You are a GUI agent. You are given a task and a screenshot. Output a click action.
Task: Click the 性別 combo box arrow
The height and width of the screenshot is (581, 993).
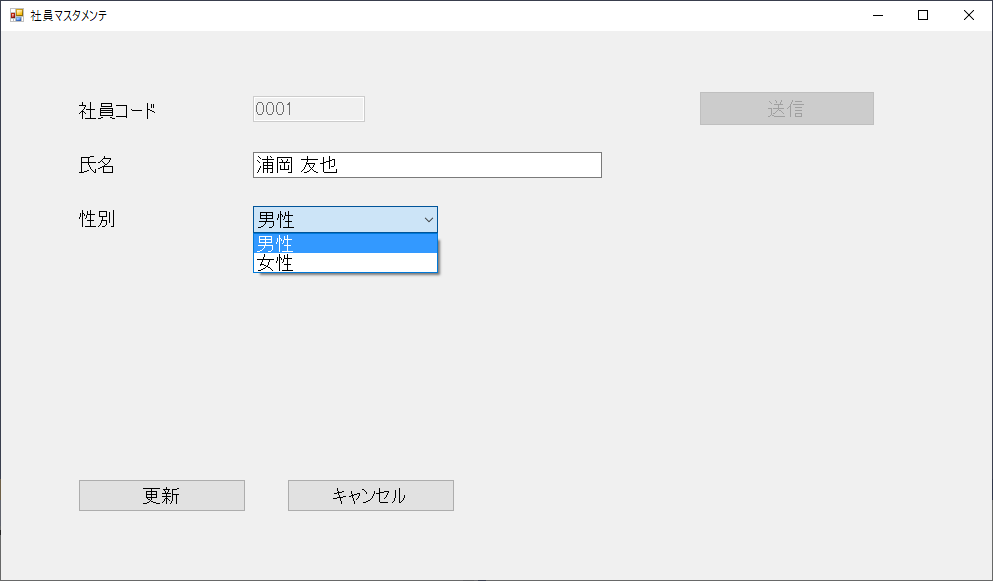pos(430,219)
